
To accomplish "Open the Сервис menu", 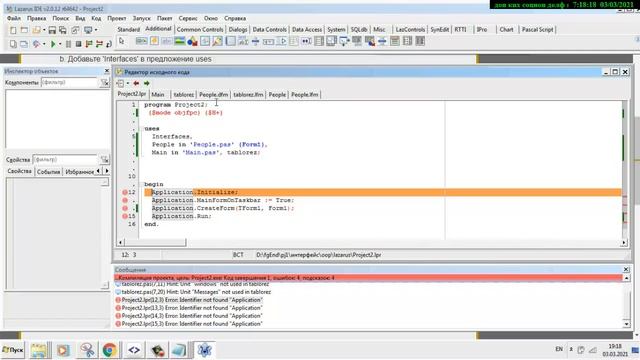I will (x=188, y=18).
